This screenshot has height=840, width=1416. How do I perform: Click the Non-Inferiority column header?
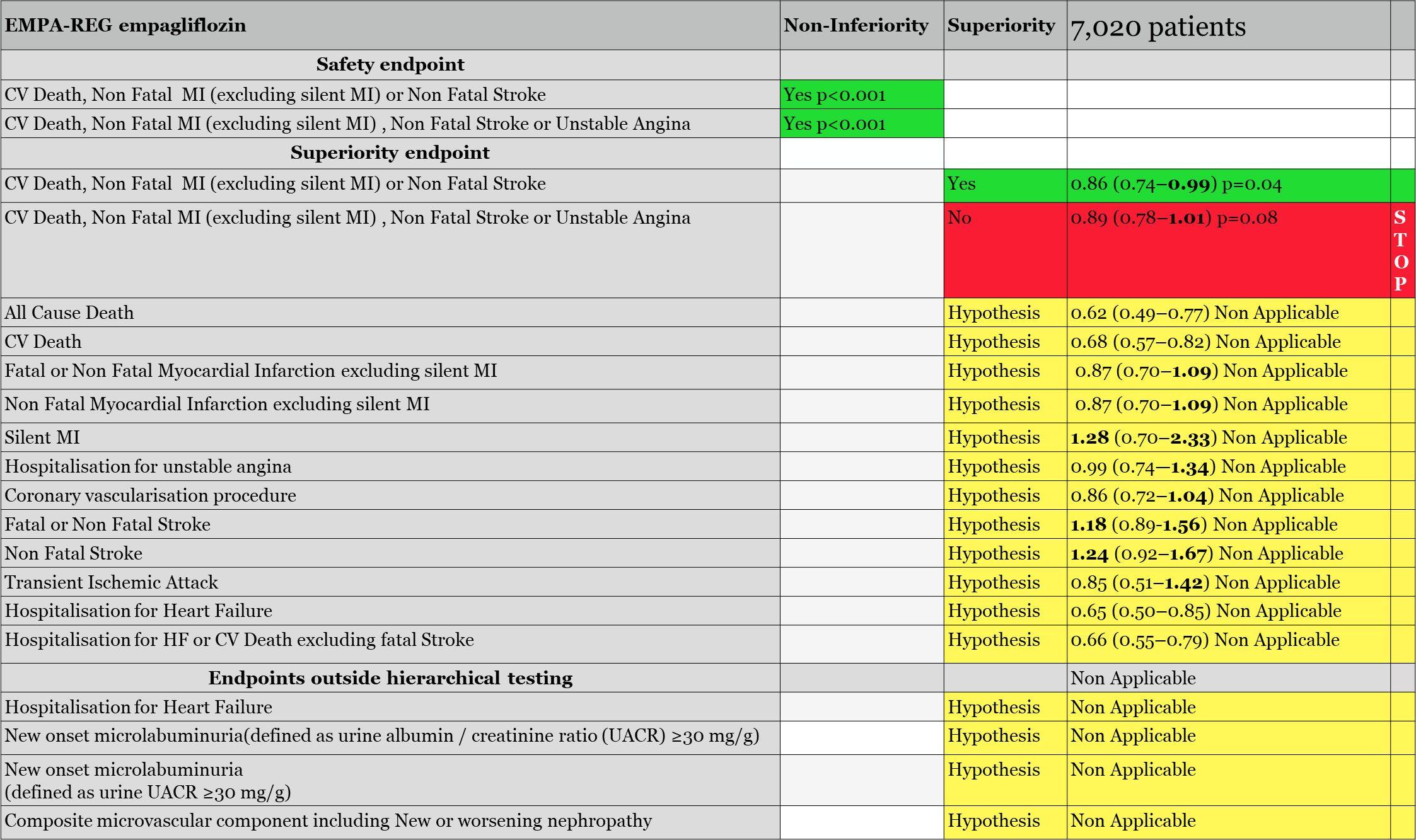[862, 25]
